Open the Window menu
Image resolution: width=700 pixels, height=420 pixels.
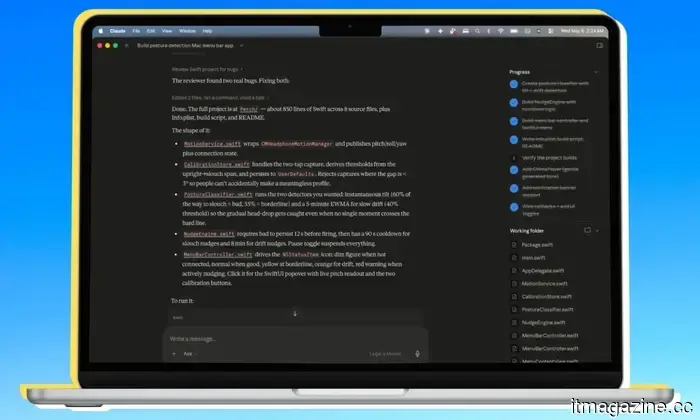[x=188, y=31]
